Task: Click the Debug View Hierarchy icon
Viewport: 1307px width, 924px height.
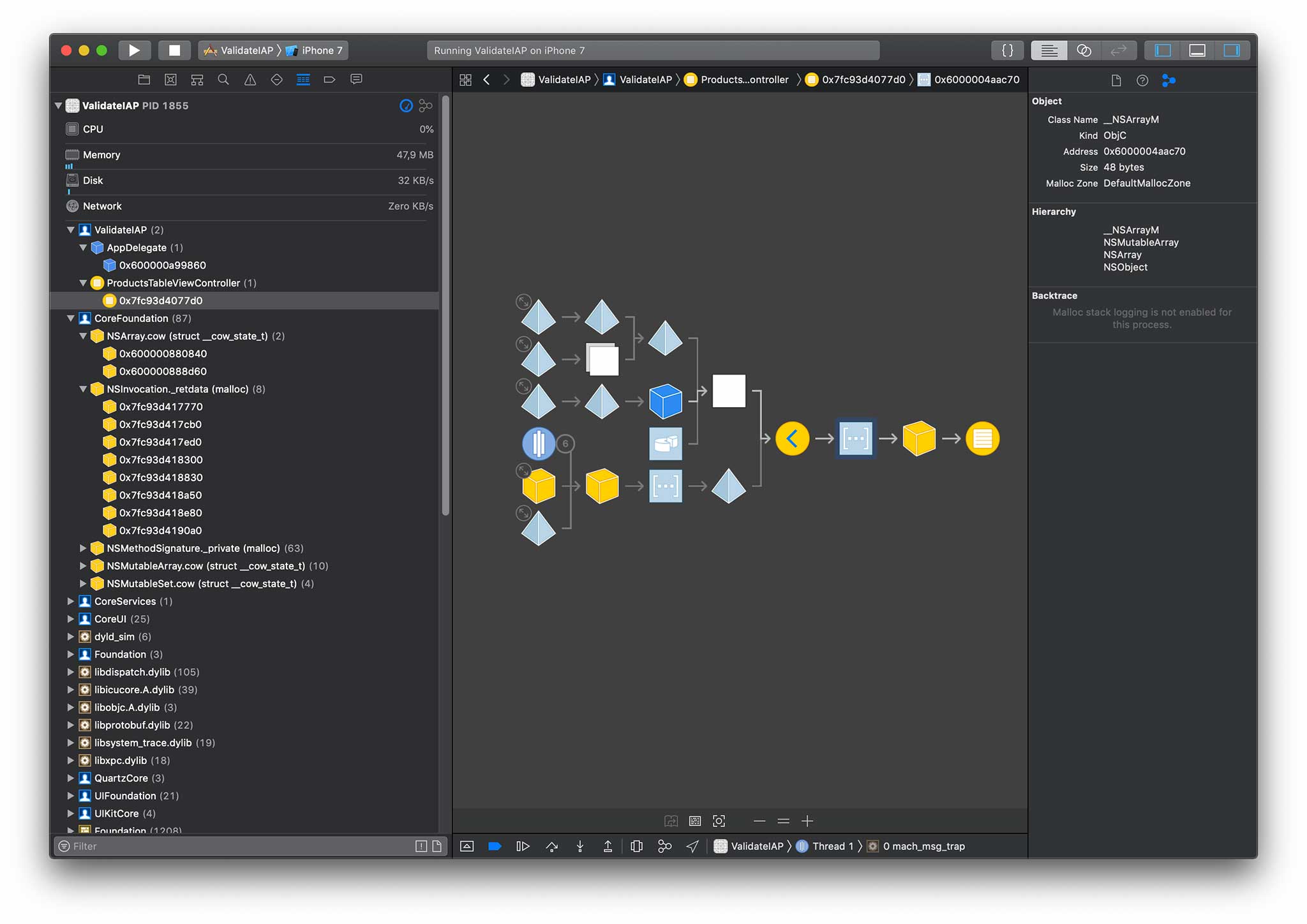Action: [x=636, y=846]
